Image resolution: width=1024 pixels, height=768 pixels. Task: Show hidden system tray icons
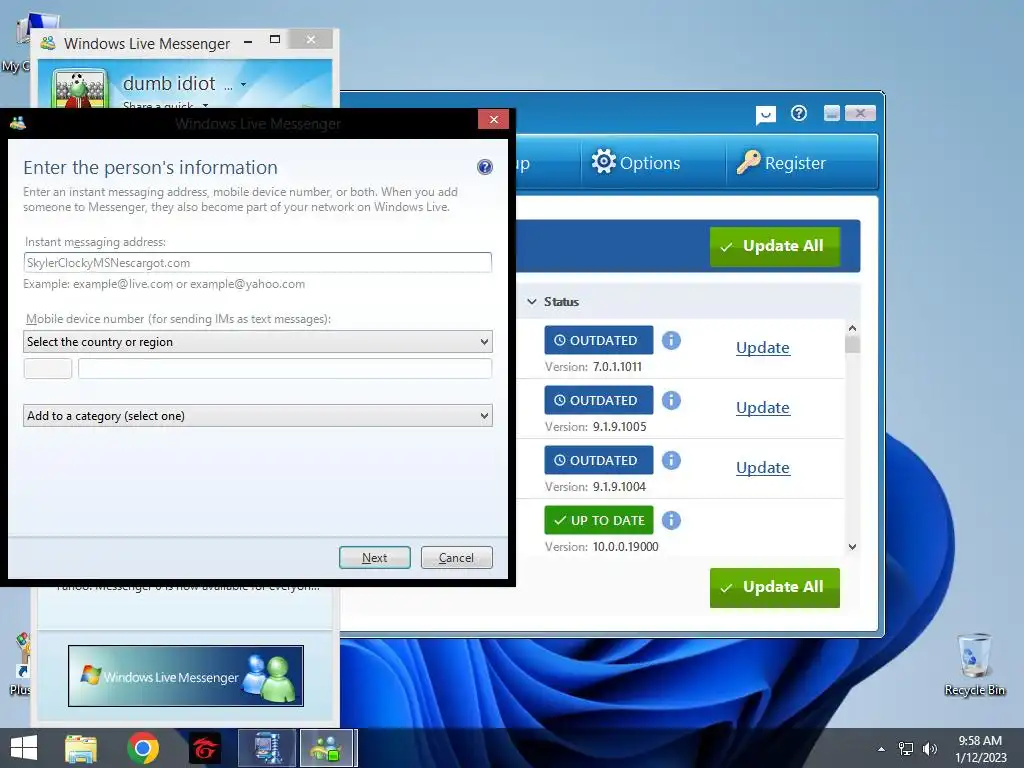(x=881, y=748)
